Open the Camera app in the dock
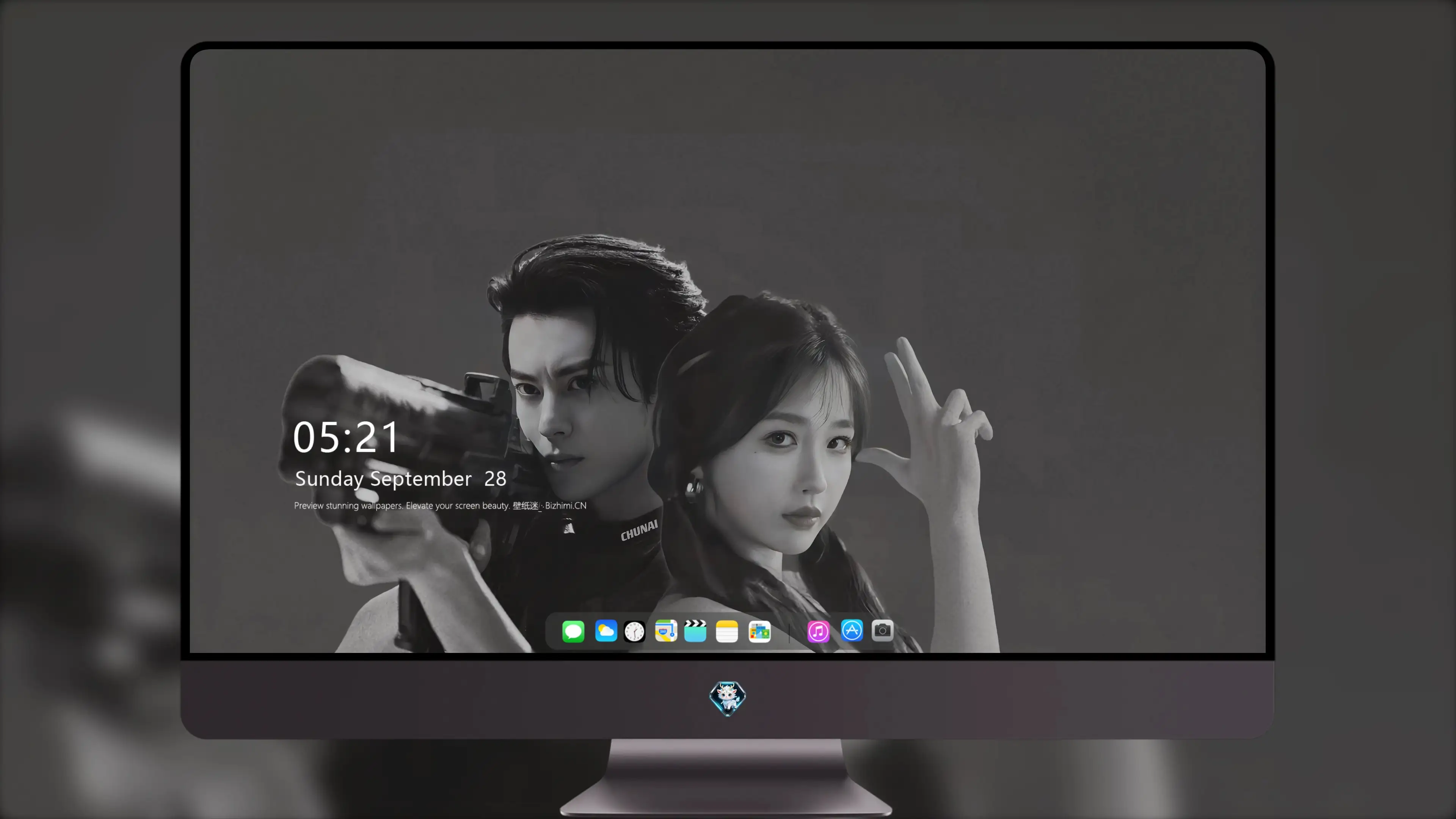This screenshot has width=1456, height=819. [882, 630]
